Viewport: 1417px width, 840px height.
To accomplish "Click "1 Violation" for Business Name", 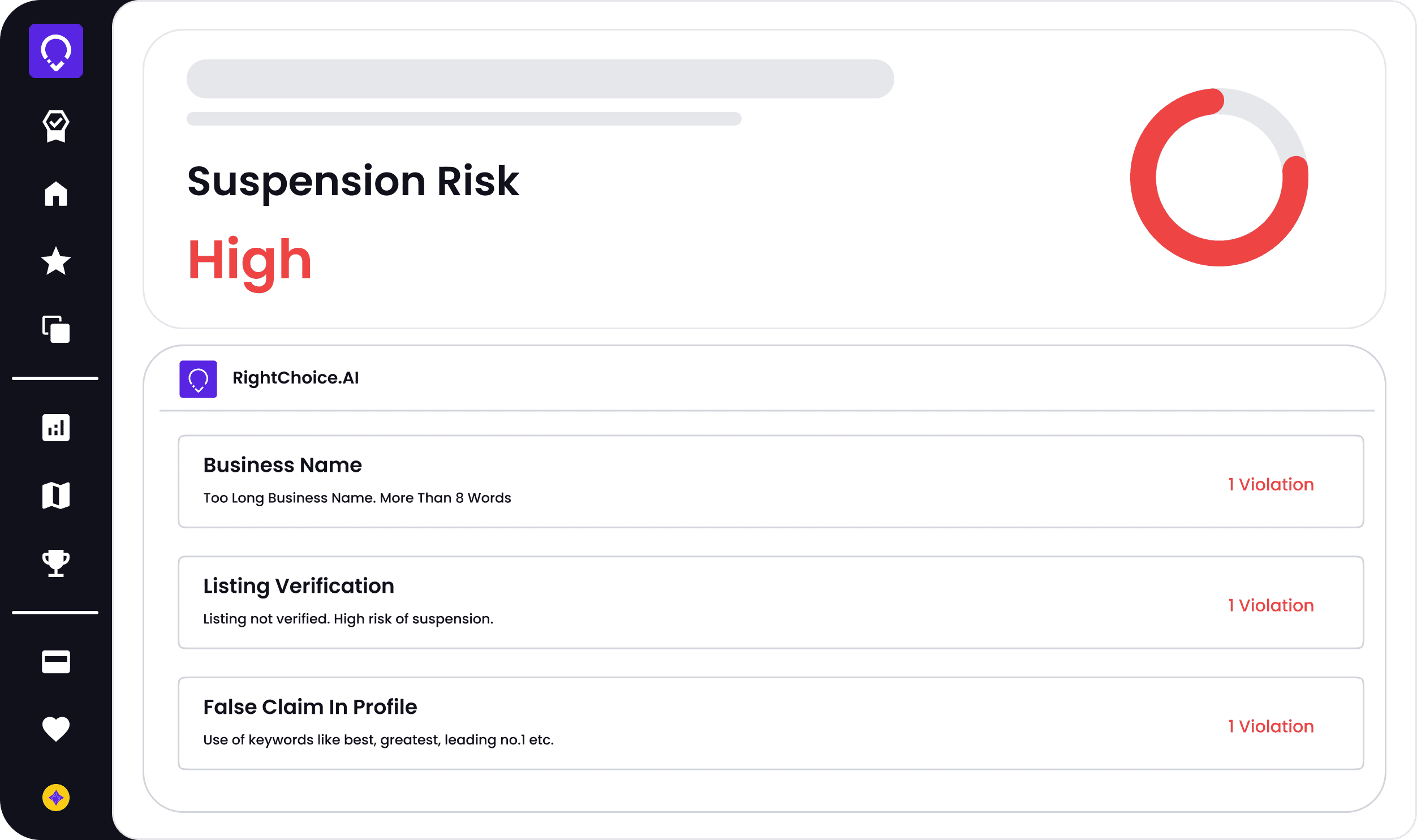I will (1270, 485).
